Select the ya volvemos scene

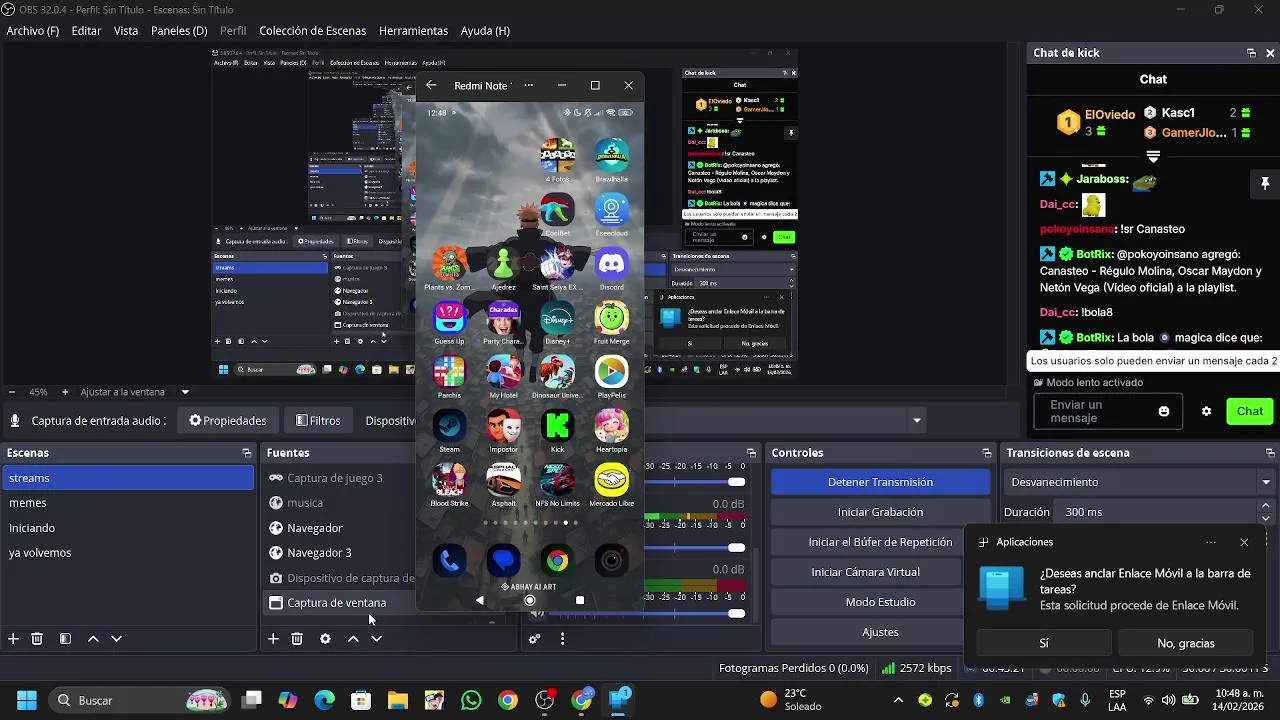[128, 553]
